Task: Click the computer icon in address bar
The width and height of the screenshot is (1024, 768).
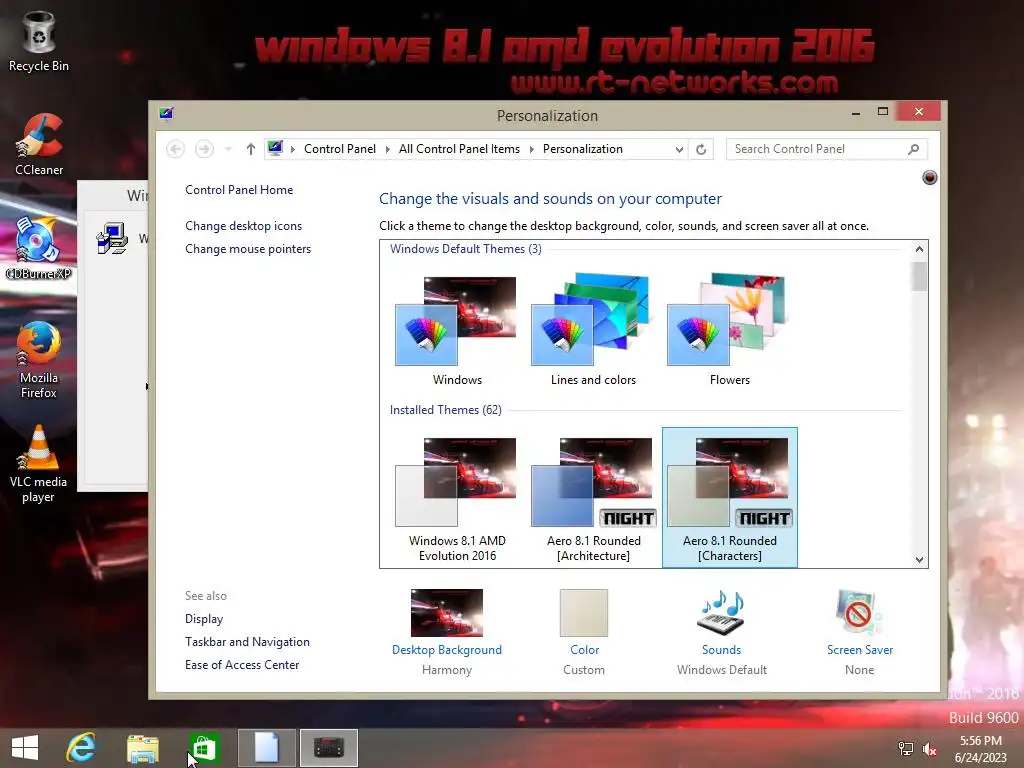Action: [275, 148]
